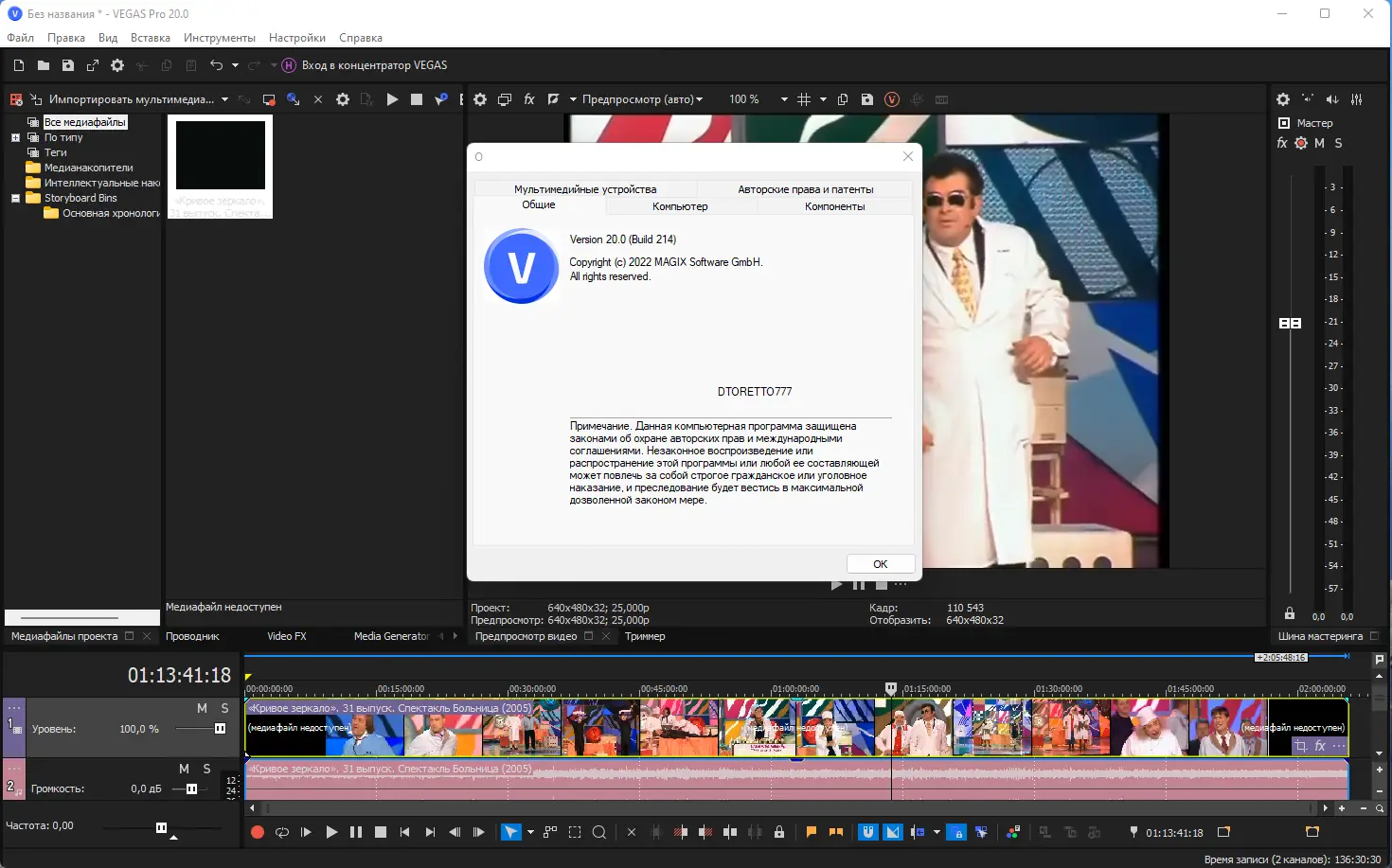The image size is (1392, 868).
Task: Click the lock icon near the edit toolbar
Action: pos(779,832)
